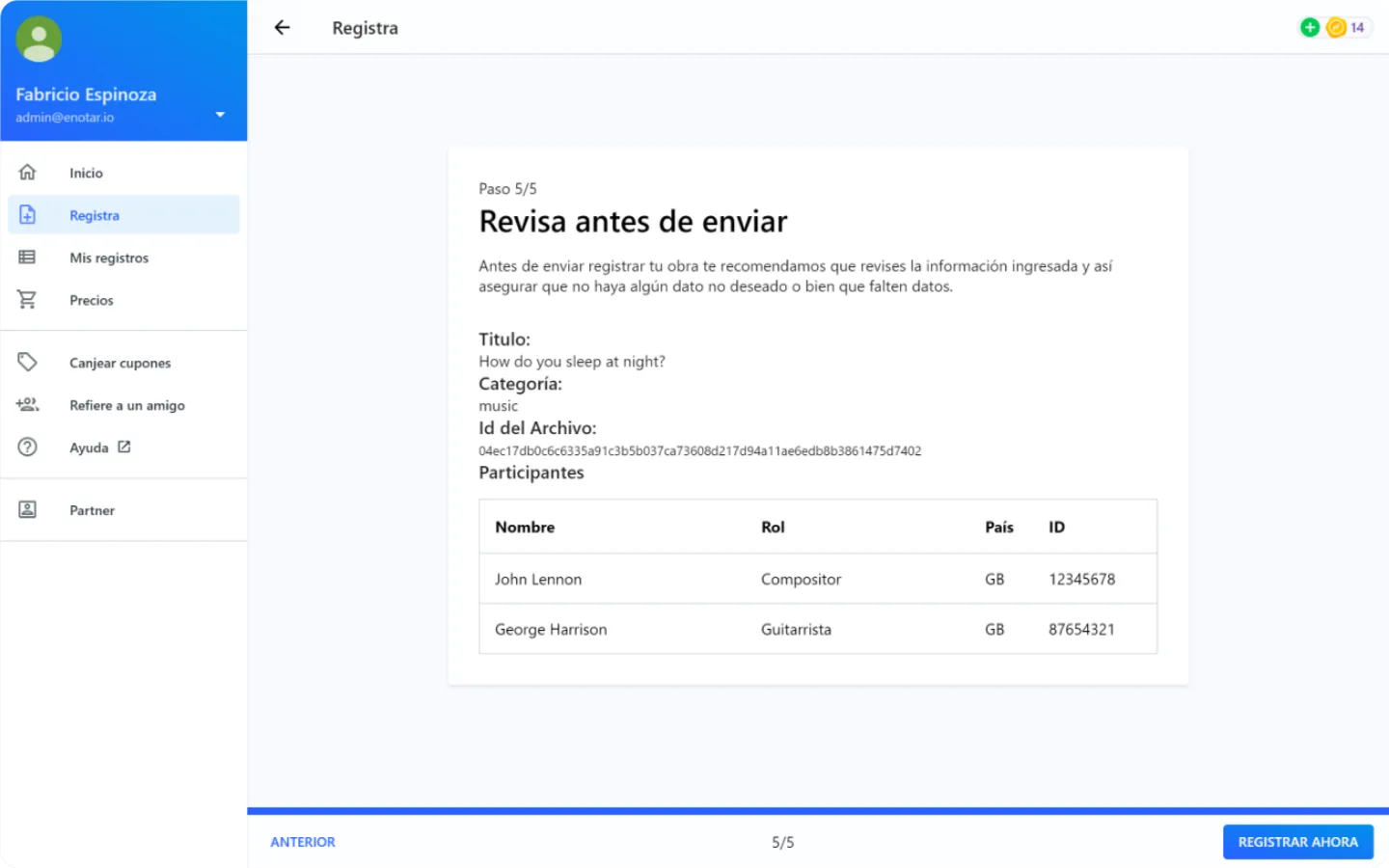Select the Inicio home icon
Viewport: 1389px width, 868px height.
tap(28, 172)
